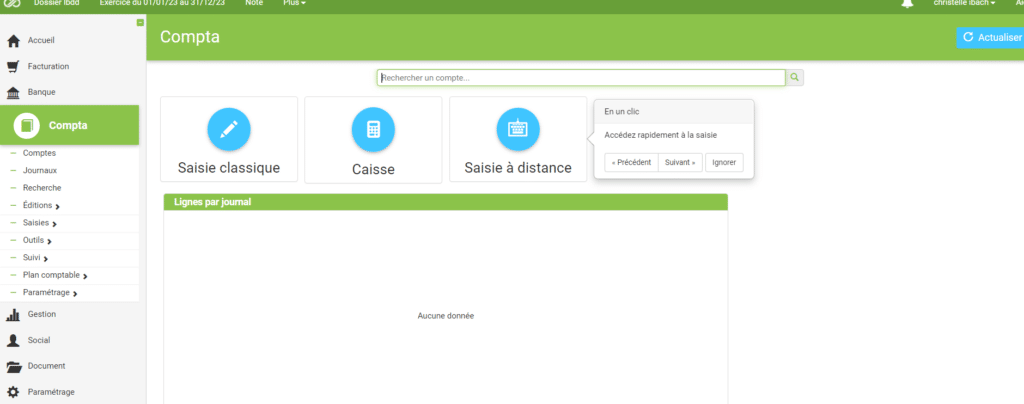Click the Document folder icon

point(13,366)
